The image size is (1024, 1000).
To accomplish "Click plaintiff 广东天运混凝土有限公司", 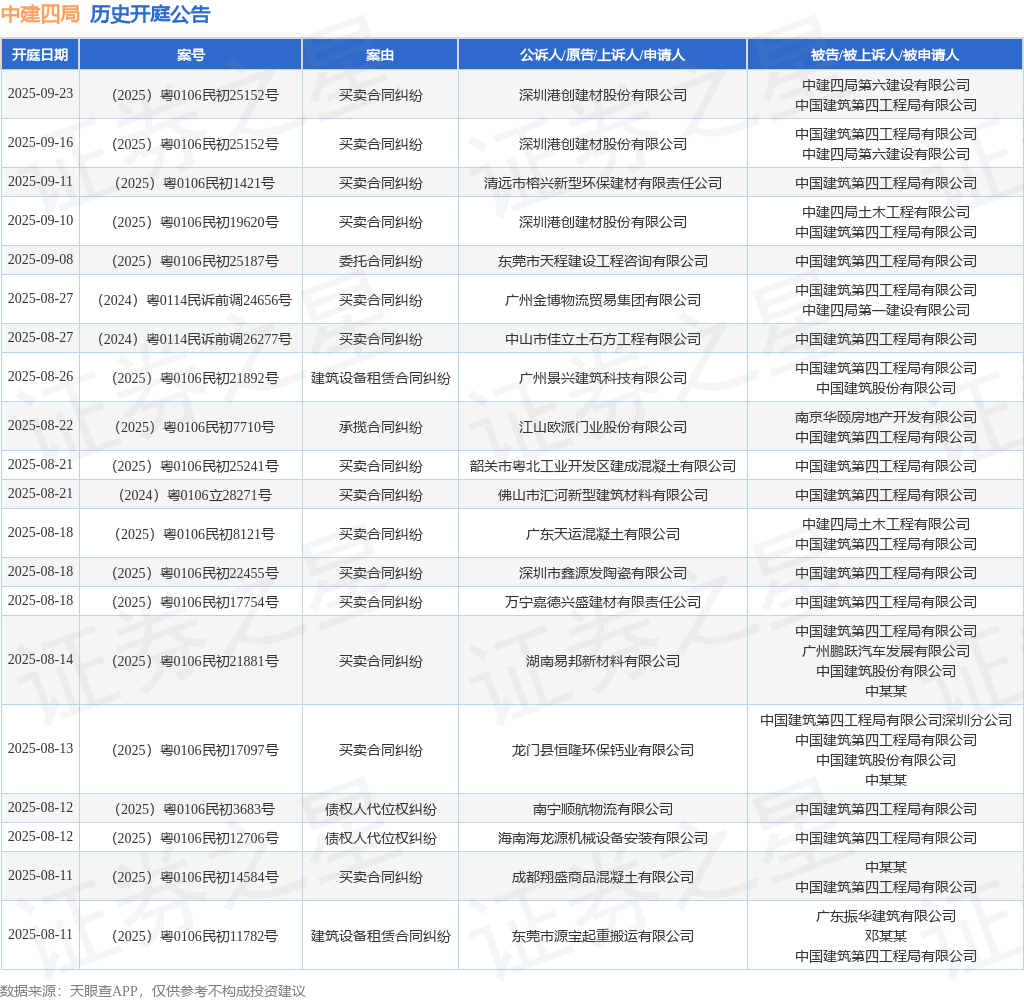I will click(602, 534).
